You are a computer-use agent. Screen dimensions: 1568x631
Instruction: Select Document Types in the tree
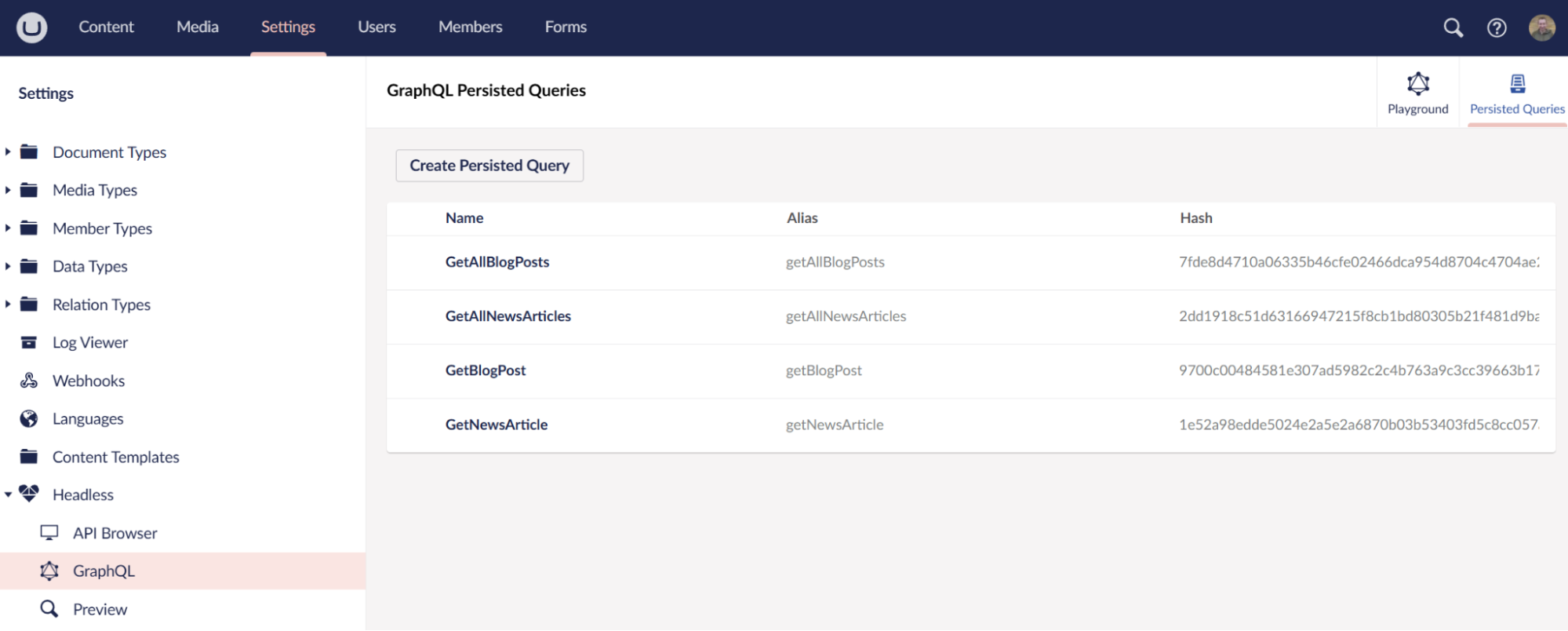(109, 152)
